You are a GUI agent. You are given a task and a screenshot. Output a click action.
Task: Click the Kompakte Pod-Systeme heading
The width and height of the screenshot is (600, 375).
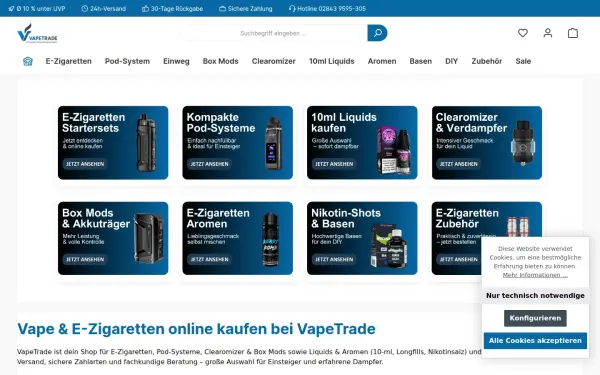pyautogui.click(x=221, y=122)
